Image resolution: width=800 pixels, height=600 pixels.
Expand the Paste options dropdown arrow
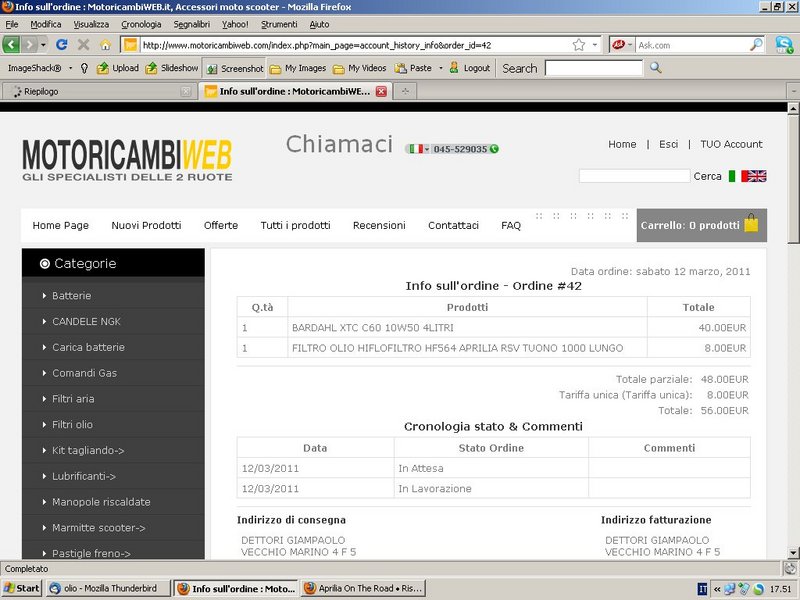point(440,68)
